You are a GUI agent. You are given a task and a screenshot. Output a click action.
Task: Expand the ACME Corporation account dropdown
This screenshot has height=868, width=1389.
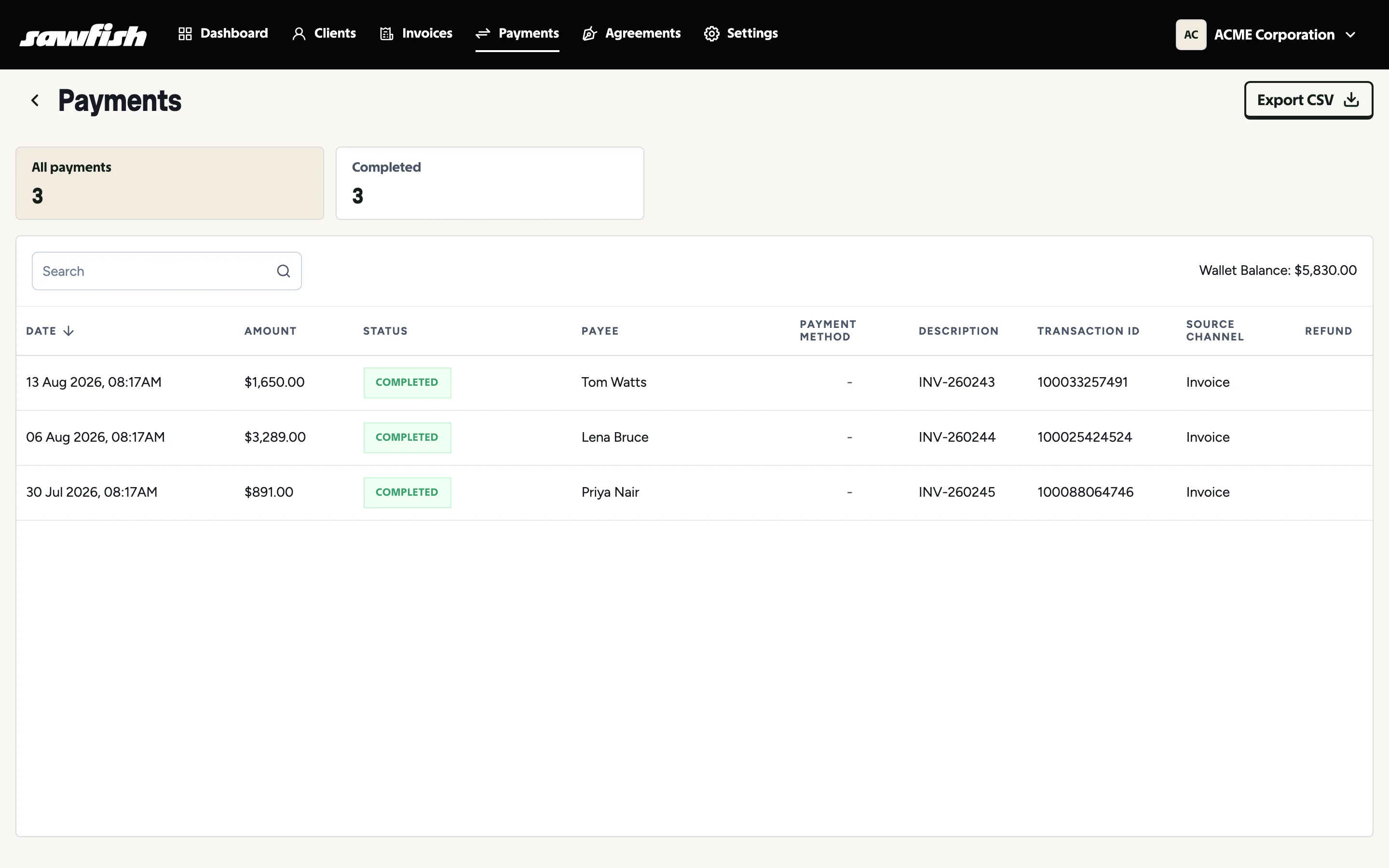coord(1267,34)
